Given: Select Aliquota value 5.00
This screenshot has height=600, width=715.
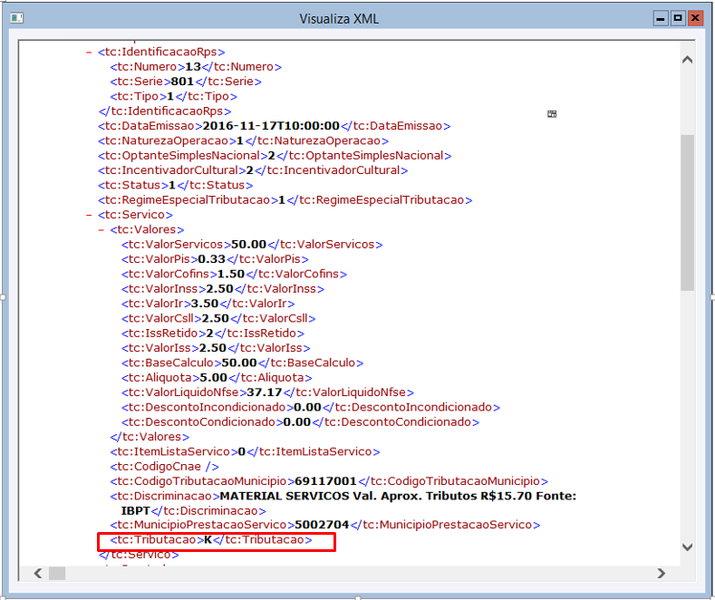Looking at the screenshot, I should point(213,378).
